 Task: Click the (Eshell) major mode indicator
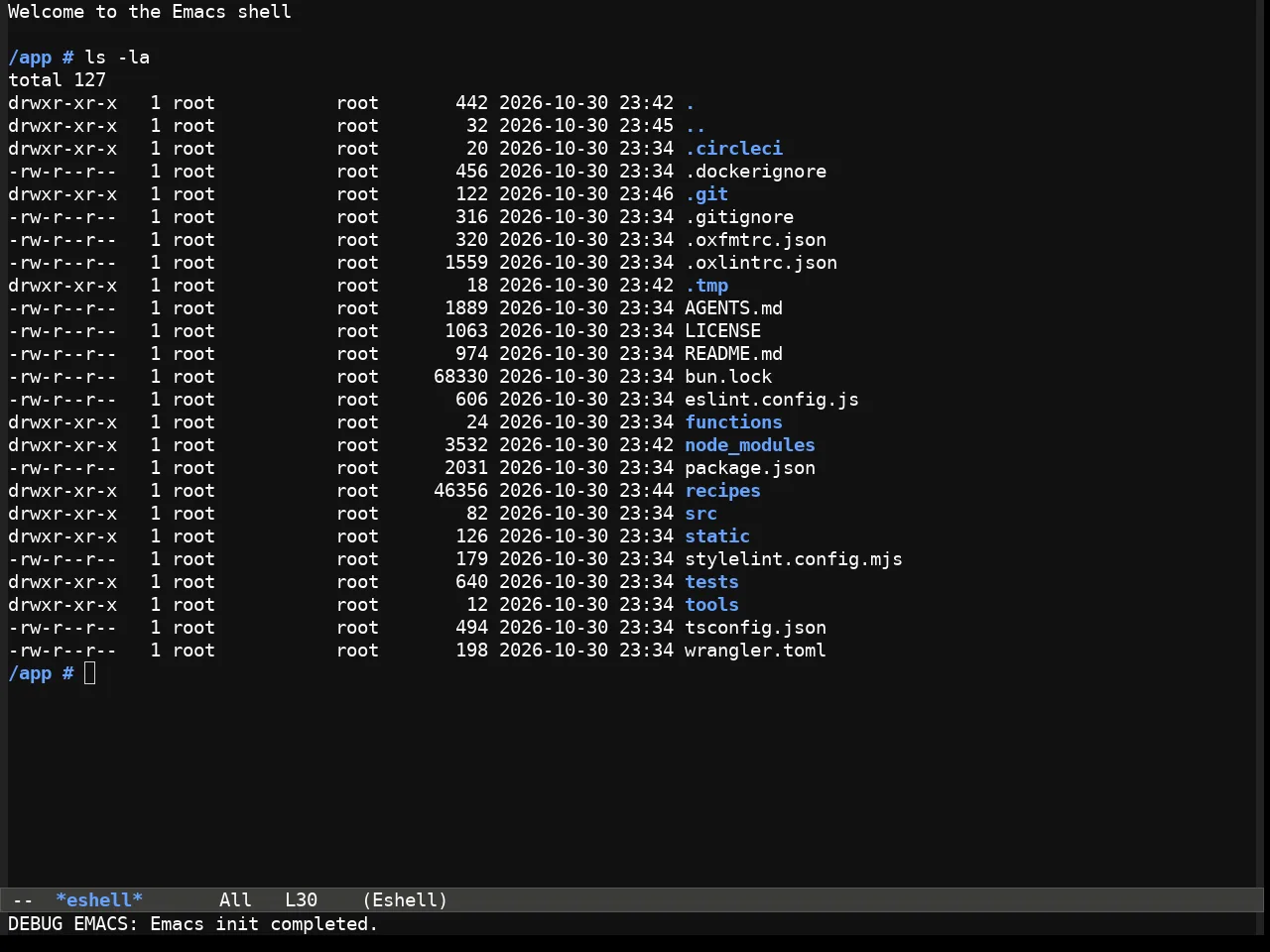(x=405, y=900)
